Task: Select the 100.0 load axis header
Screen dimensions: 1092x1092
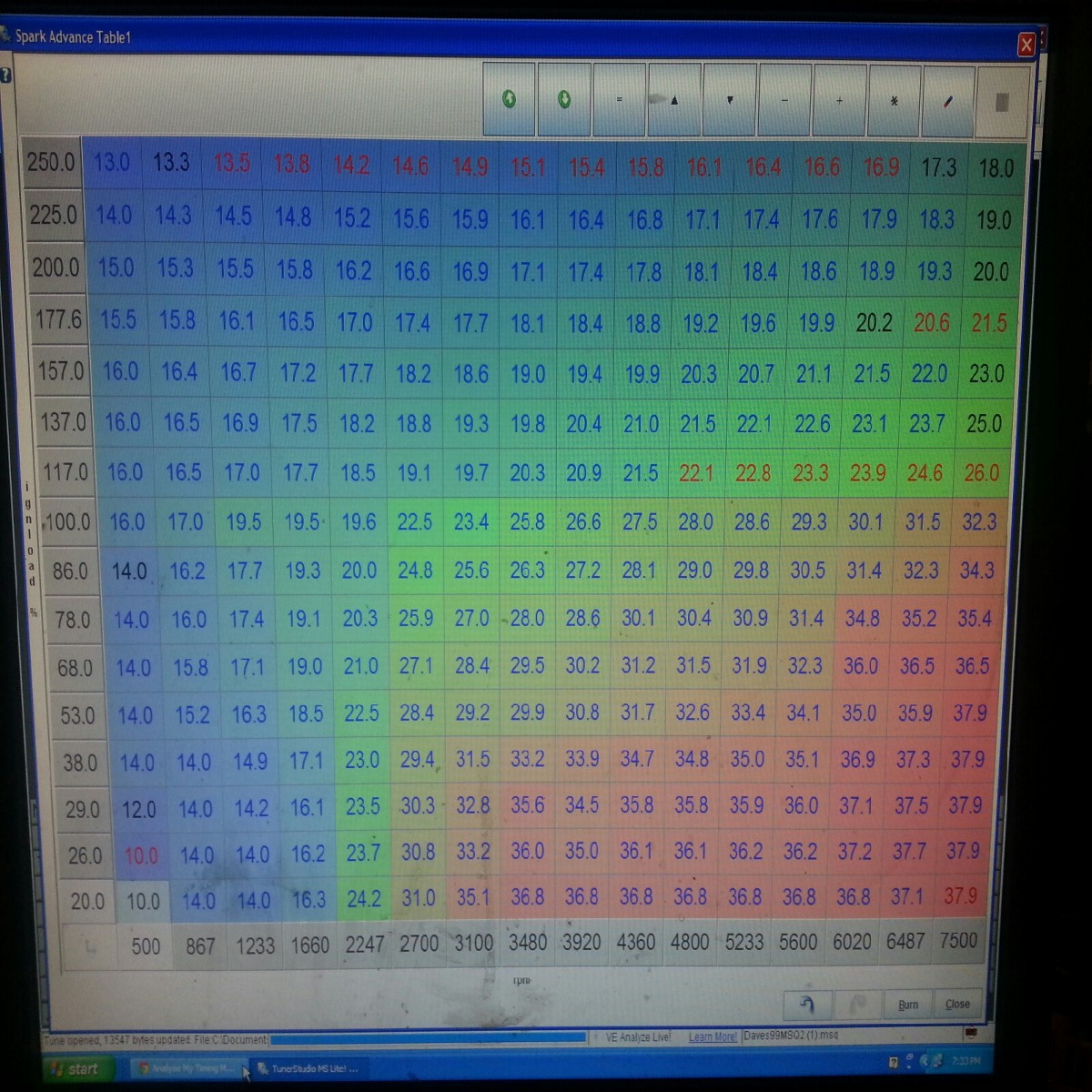Action: [x=67, y=522]
